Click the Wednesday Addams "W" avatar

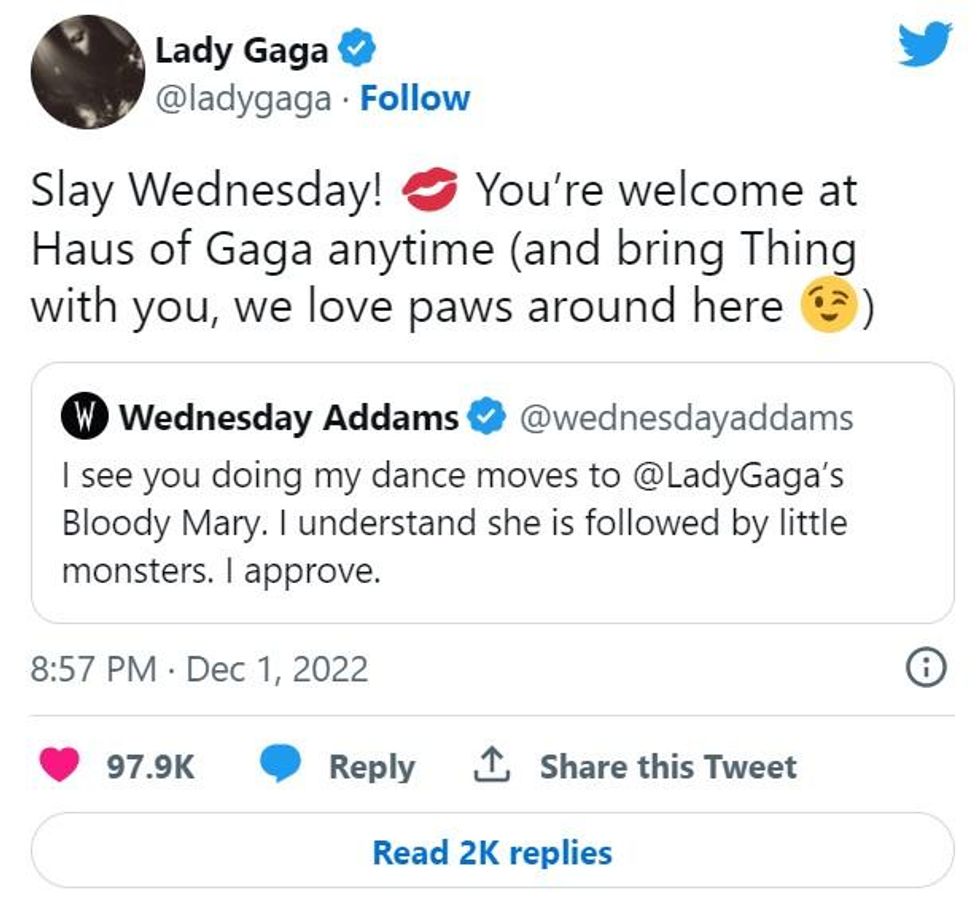85,417
